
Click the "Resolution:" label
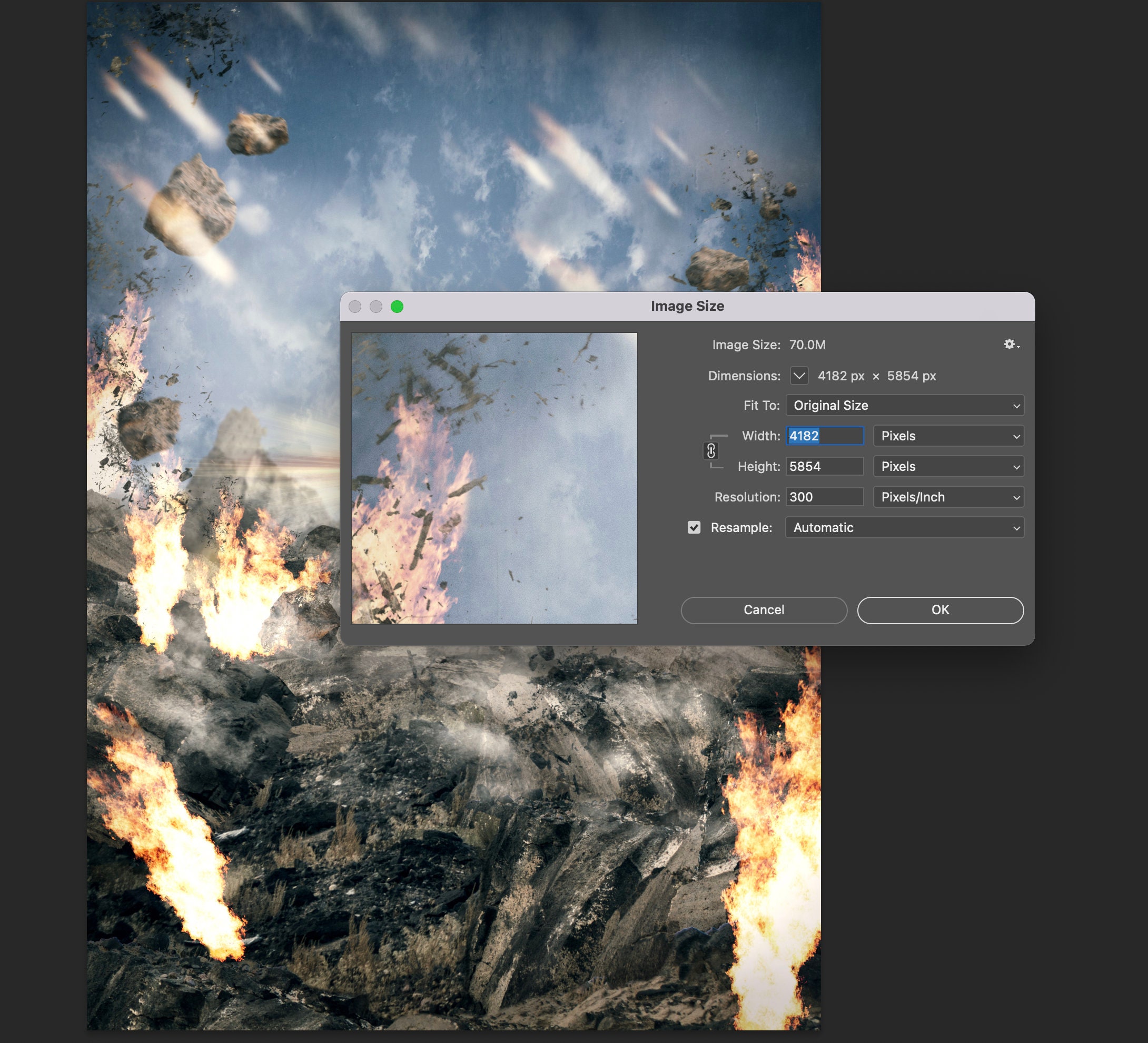pos(747,497)
